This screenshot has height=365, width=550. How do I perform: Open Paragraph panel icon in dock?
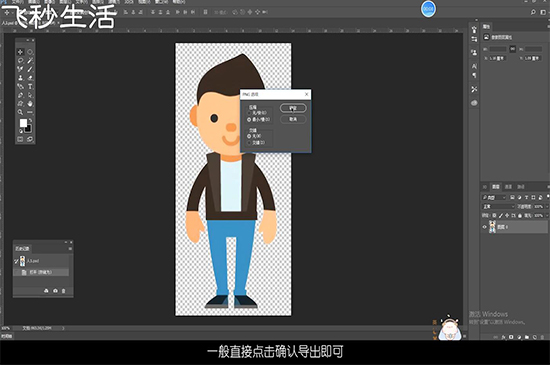pyautogui.click(x=474, y=75)
